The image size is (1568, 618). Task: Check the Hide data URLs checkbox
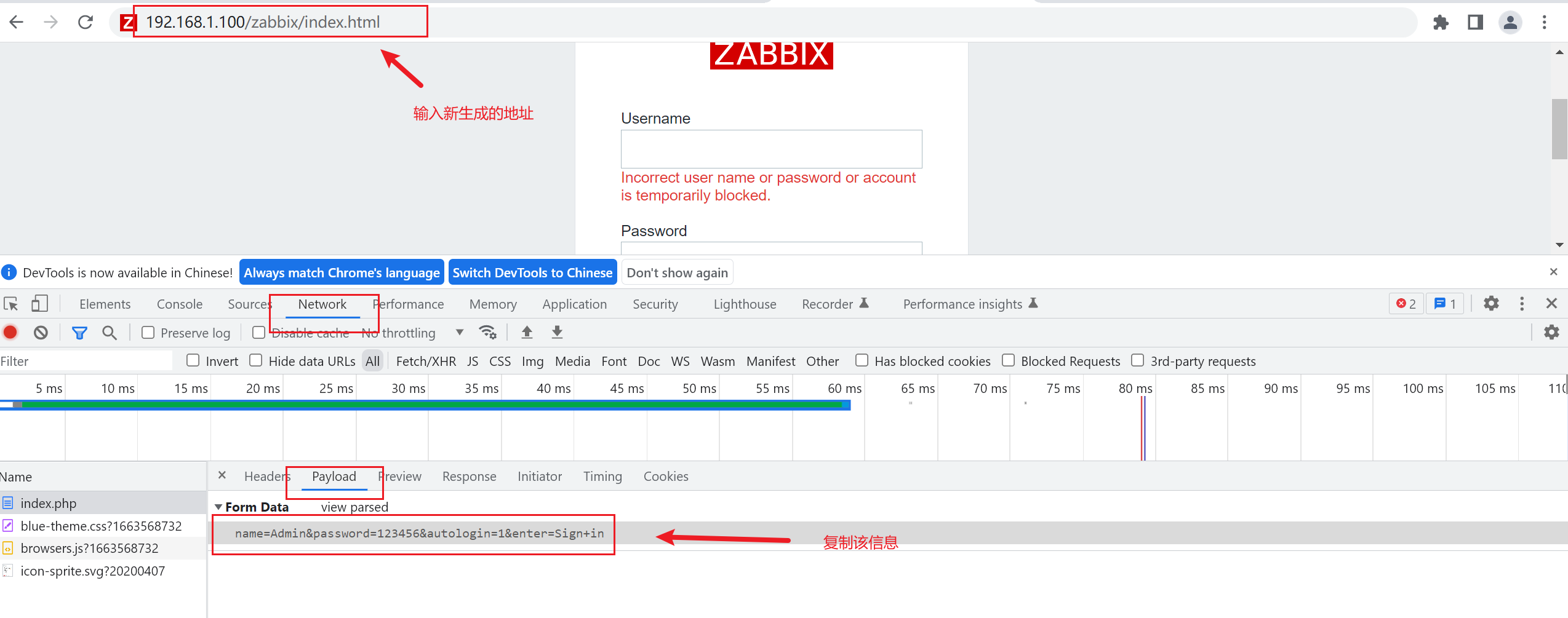(256, 360)
